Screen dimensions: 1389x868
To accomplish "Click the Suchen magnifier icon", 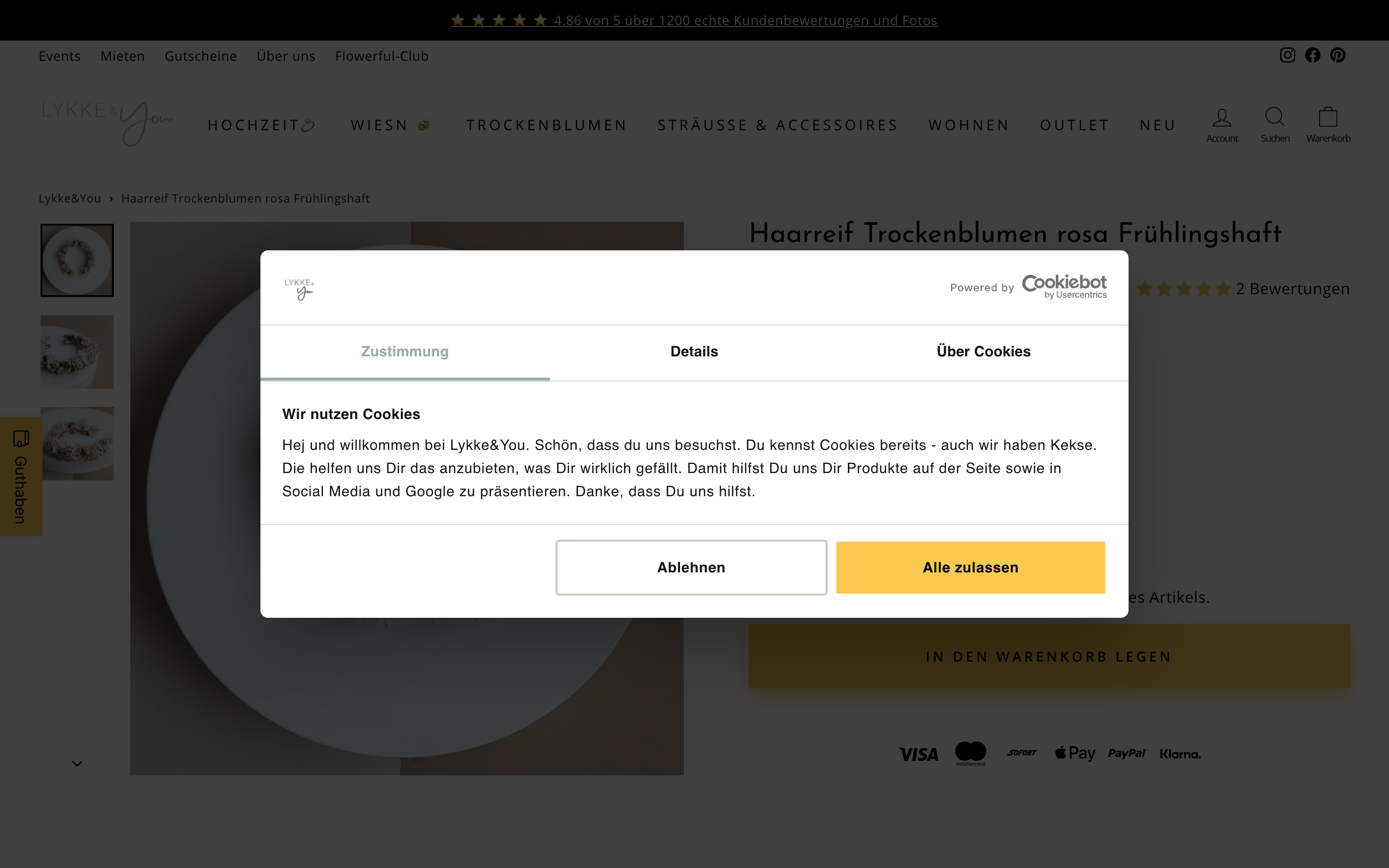I will (x=1274, y=117).
